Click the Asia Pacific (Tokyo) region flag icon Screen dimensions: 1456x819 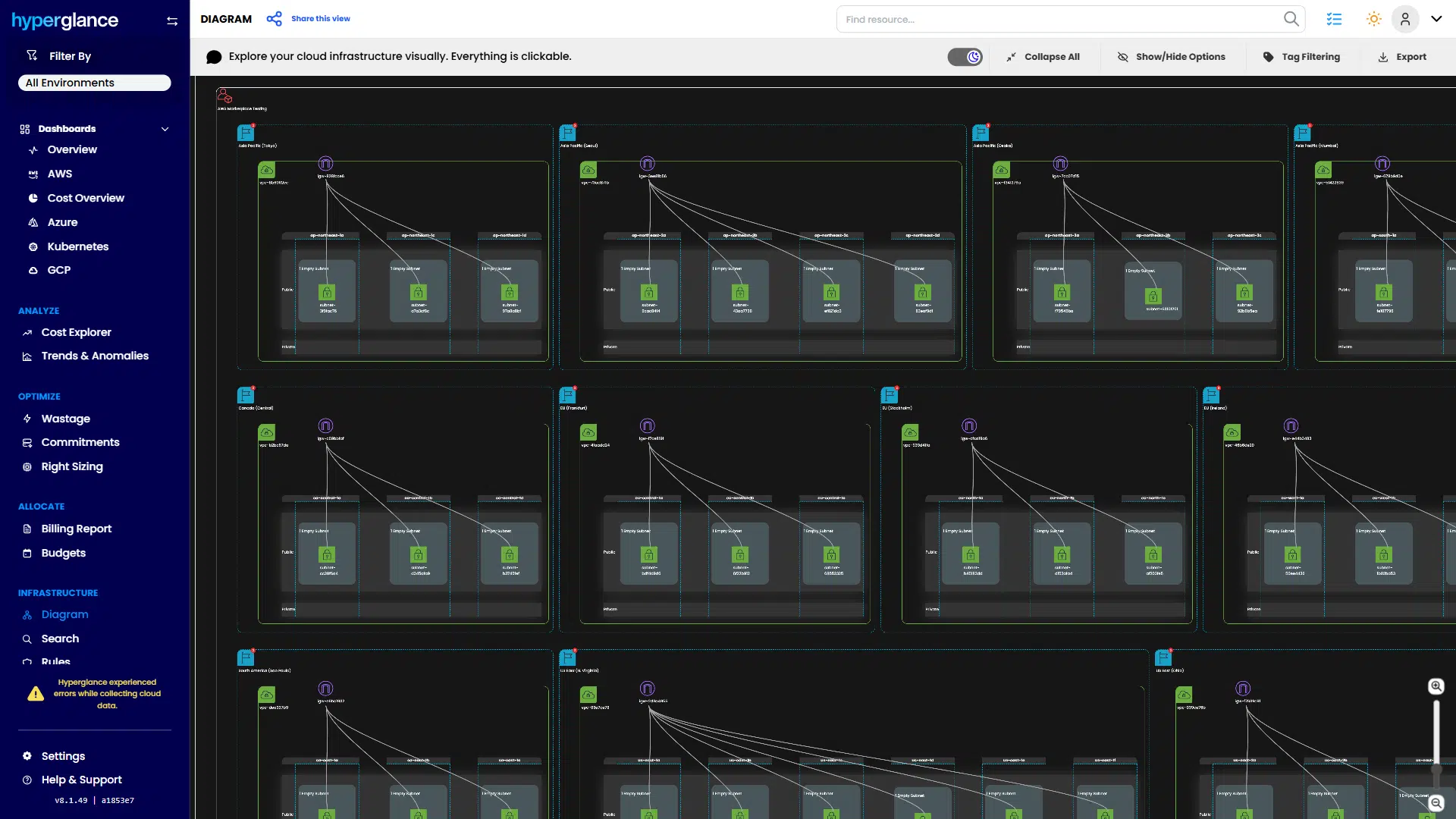(x=246, y=133)
